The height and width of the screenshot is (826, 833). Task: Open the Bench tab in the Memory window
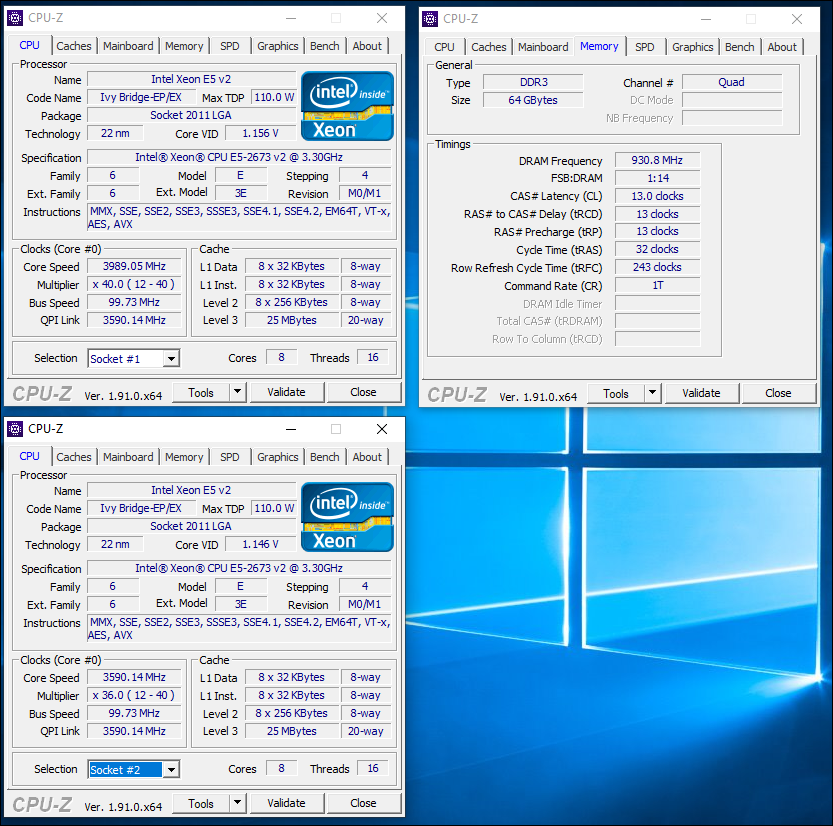pyautogui.click(x=739, y=47)
